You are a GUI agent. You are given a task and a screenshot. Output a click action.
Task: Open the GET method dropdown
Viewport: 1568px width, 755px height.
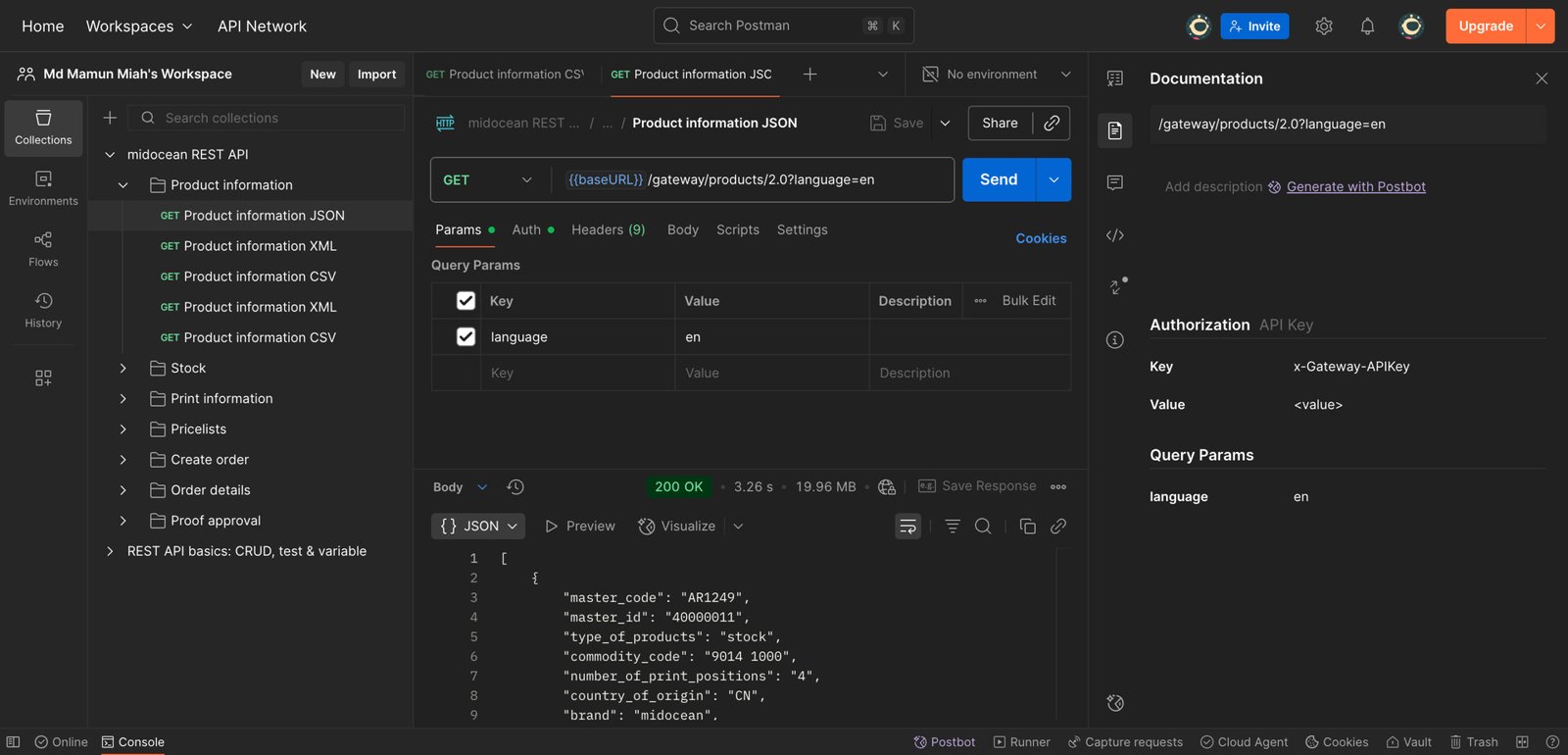click(487, 180)
